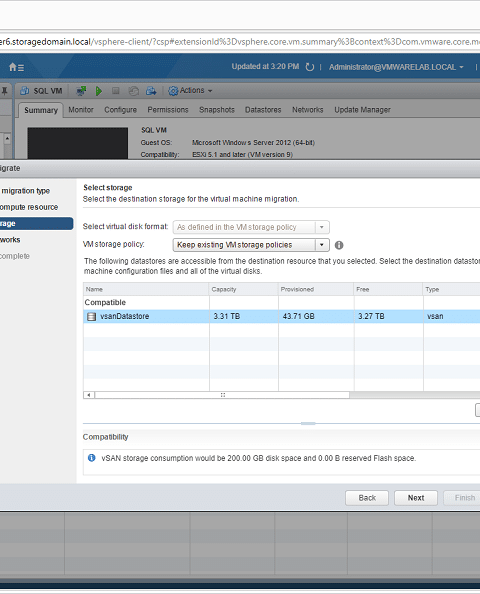Viewport: 480px width, 594px height.
Task: Open the Configure tab
Action: click(120, 110)
